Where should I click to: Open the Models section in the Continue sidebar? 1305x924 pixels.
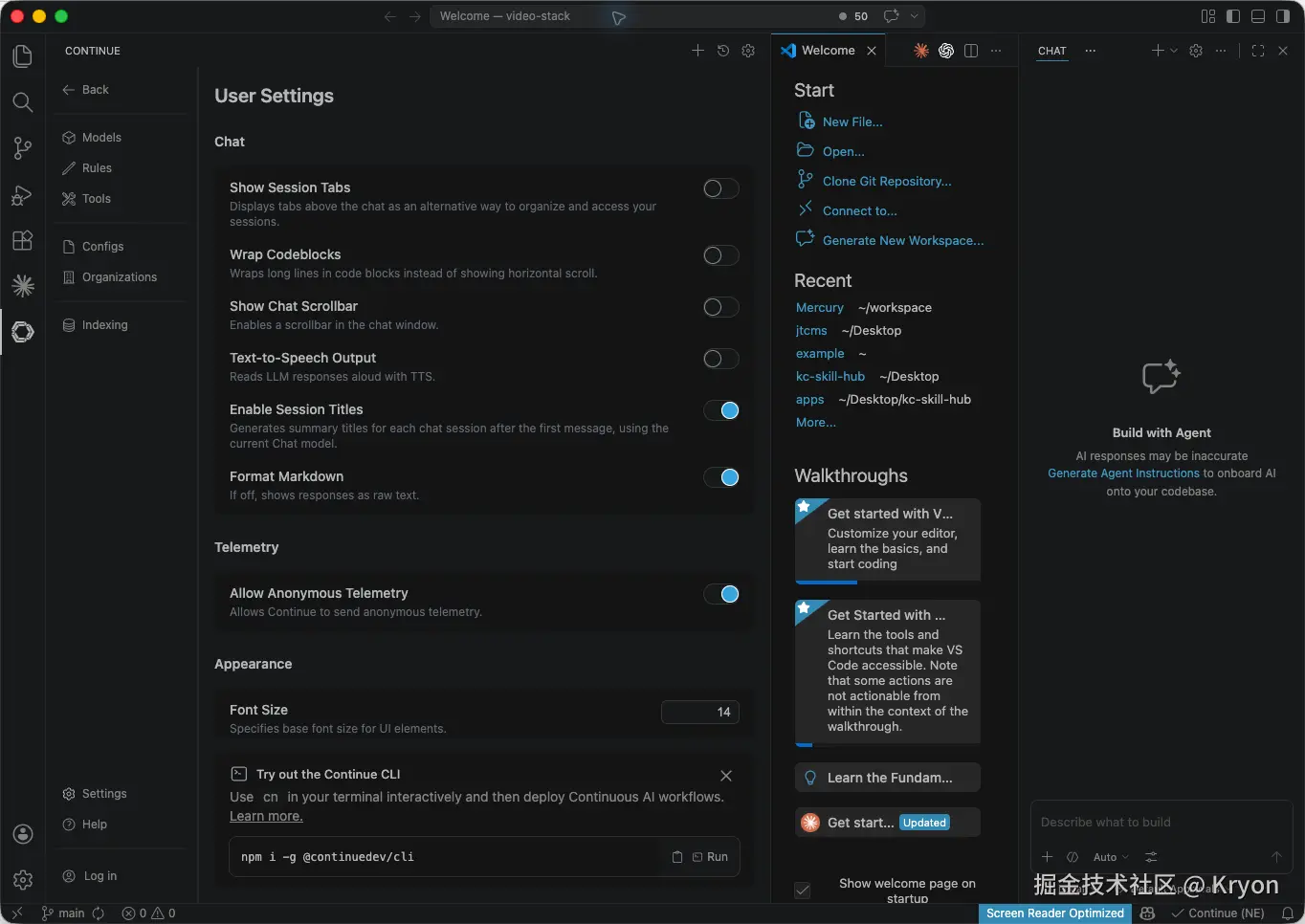tap(101, 138)
